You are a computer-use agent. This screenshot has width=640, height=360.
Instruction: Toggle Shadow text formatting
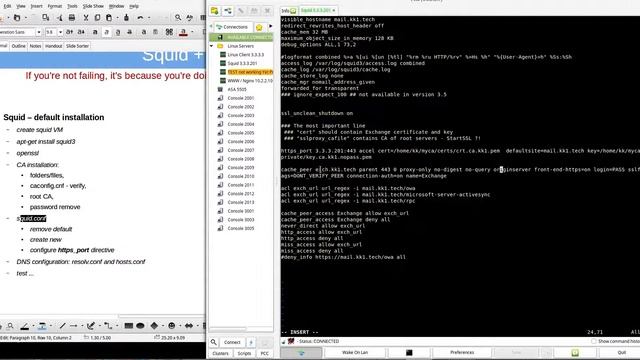click(x=144, y=32)
